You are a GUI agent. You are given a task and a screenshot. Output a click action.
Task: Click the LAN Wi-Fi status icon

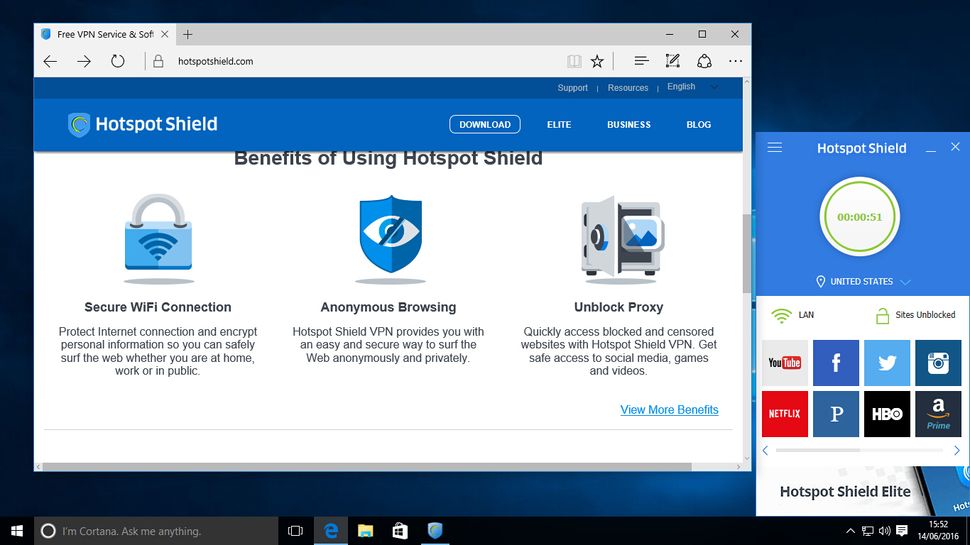[781, 315]
